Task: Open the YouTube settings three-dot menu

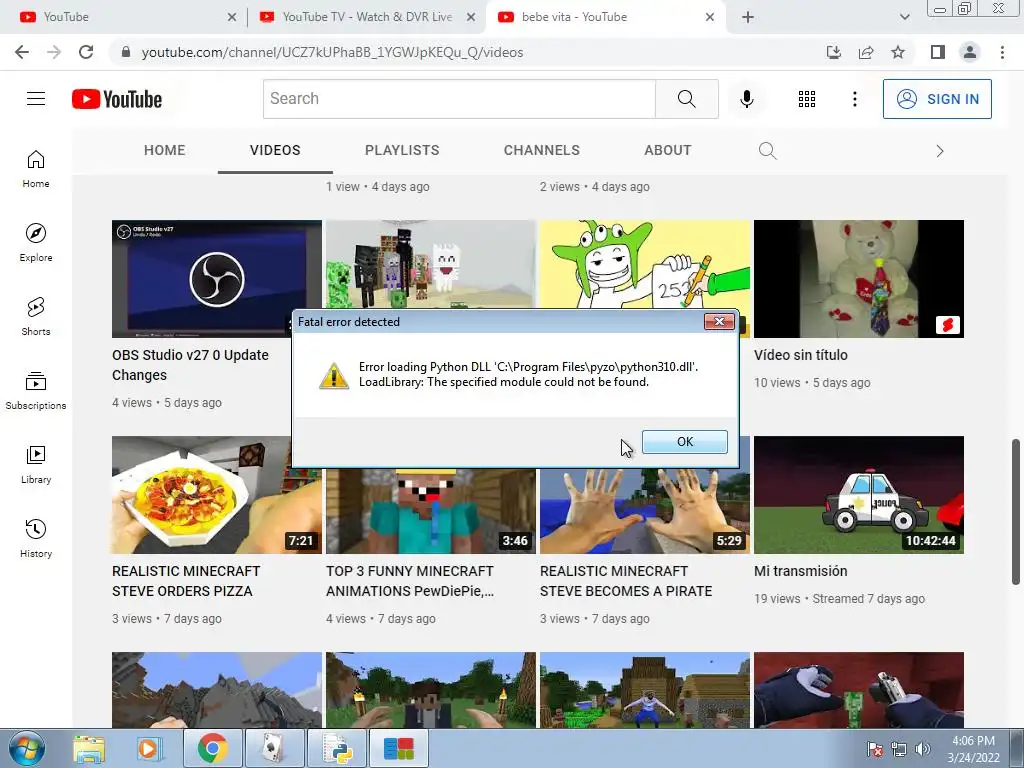Action: click(x=855, y=99)
